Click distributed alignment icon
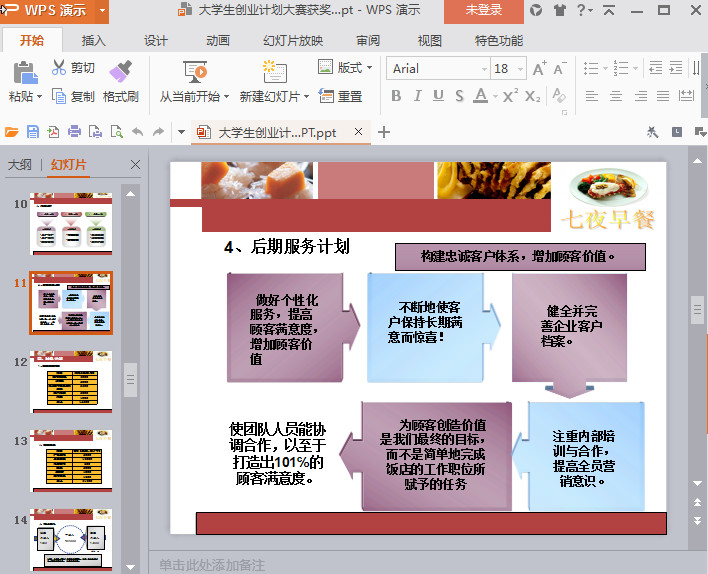The image size is (708, 574). click(x=686, y=95)
